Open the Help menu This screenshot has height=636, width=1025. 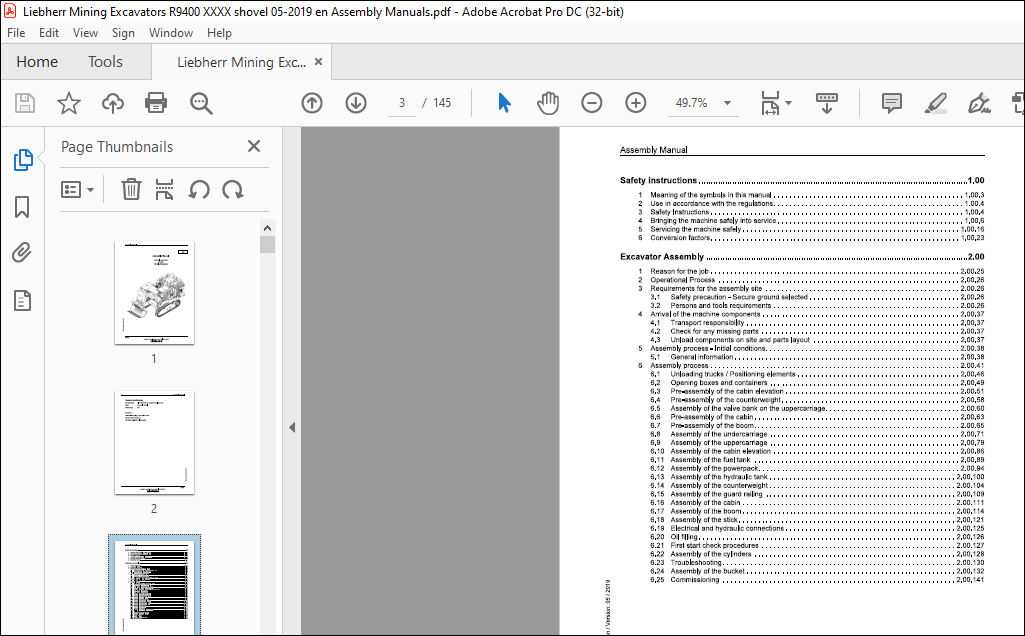219,33
